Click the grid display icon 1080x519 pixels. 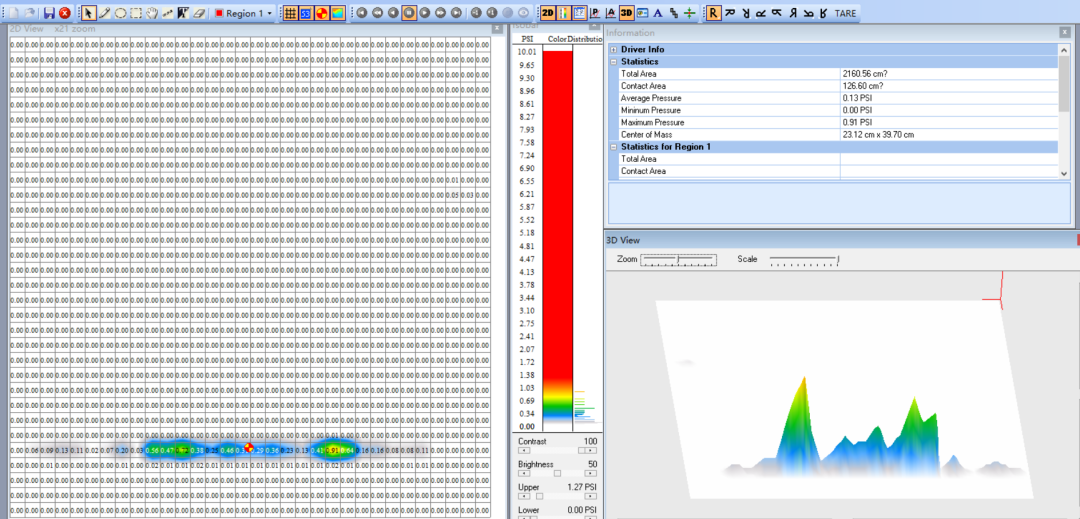[x=290, y=13]
